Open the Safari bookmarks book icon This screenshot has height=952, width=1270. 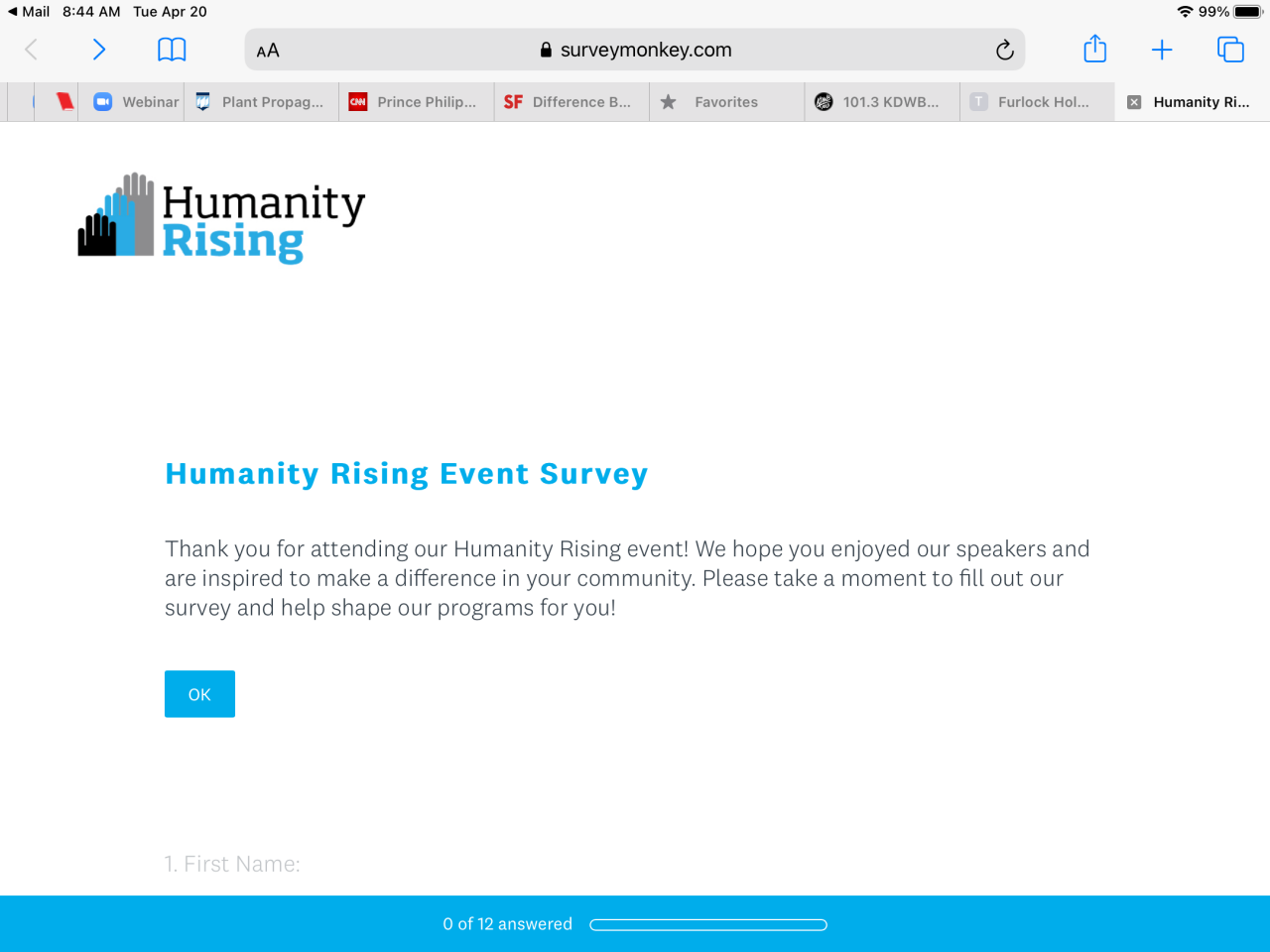point(172,50)
